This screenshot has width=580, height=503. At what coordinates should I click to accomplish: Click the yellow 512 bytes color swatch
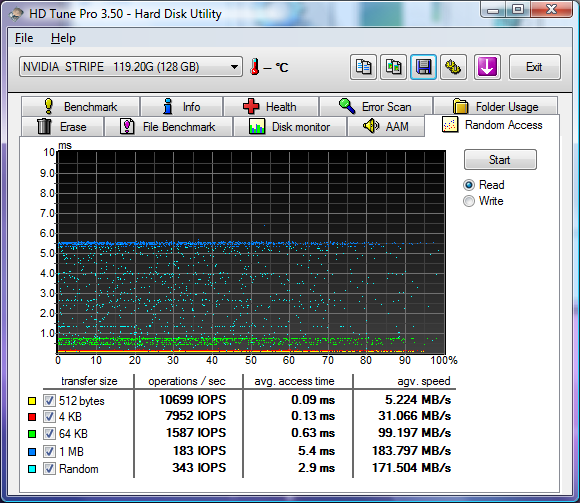pyautogui.click(x=32, y=401)
